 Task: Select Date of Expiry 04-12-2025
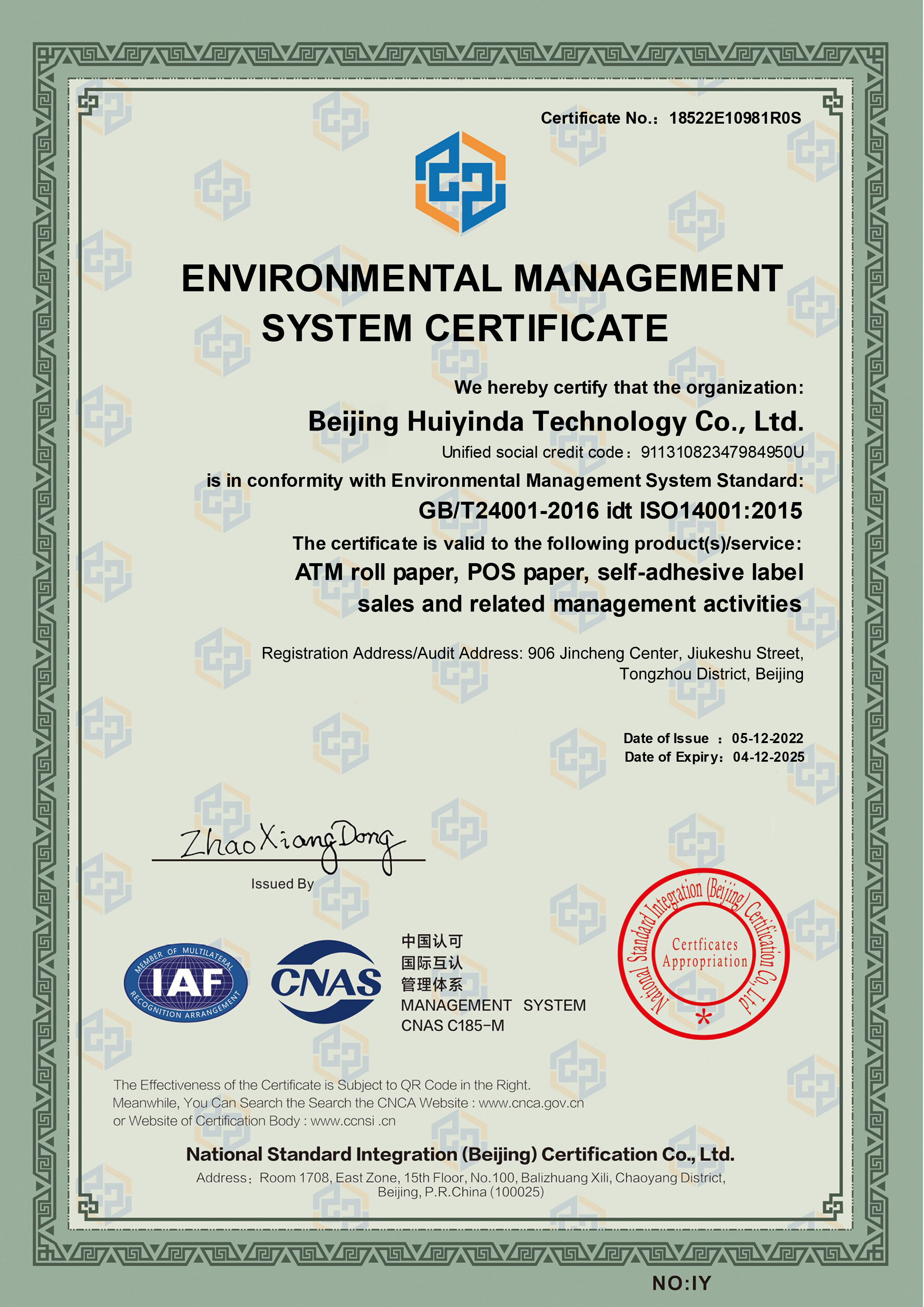[769, 757]
